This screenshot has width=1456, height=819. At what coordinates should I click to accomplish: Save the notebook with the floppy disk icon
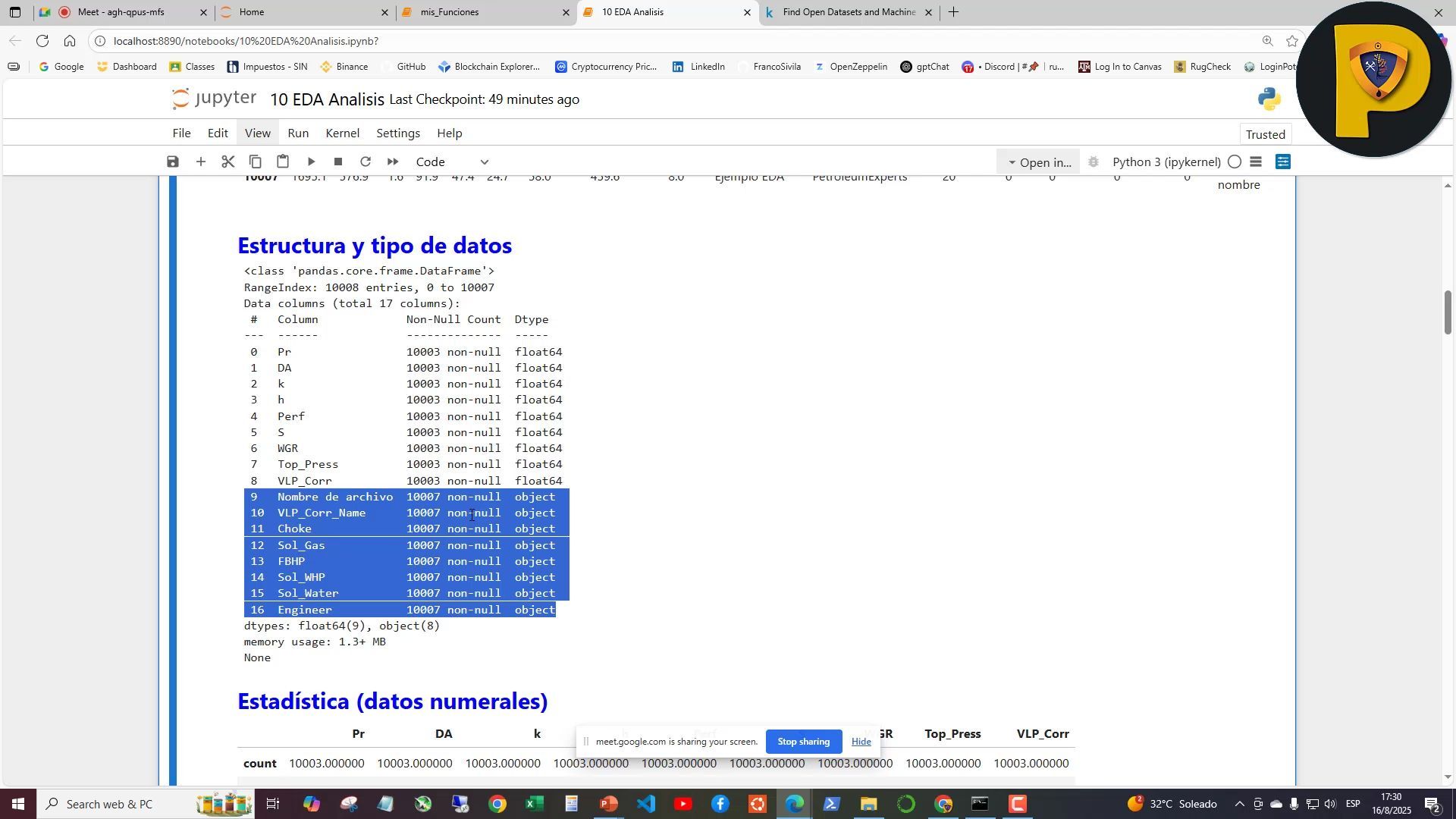point(173,162)
